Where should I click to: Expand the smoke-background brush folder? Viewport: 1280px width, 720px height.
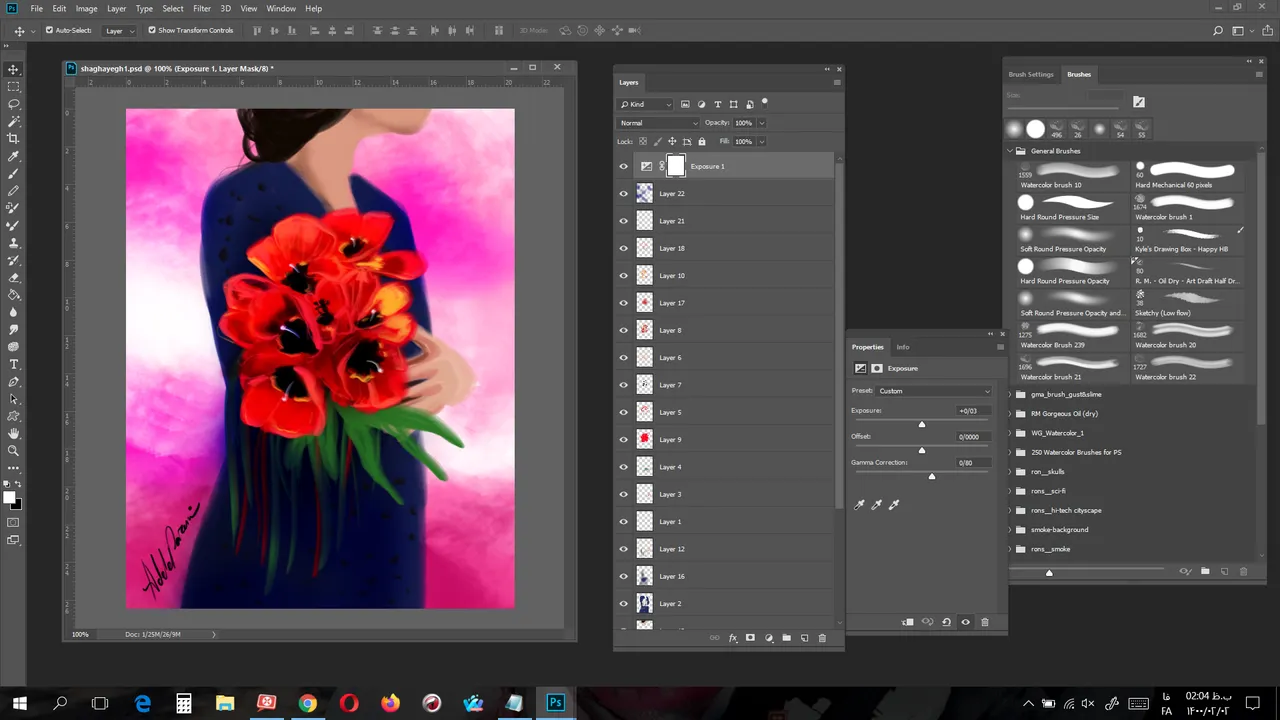coord(1010,530)
